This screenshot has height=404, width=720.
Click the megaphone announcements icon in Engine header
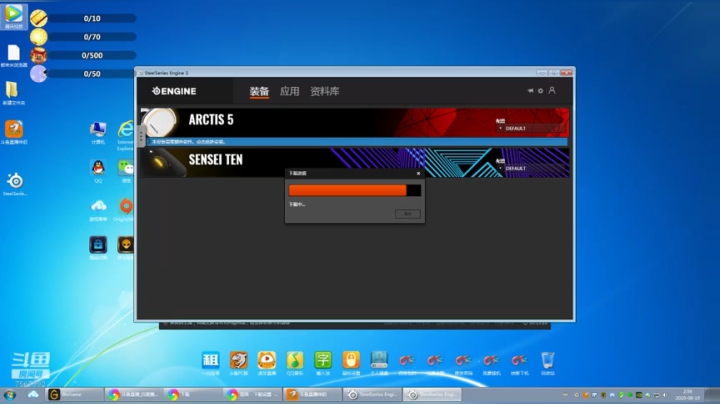coord(530,91)
